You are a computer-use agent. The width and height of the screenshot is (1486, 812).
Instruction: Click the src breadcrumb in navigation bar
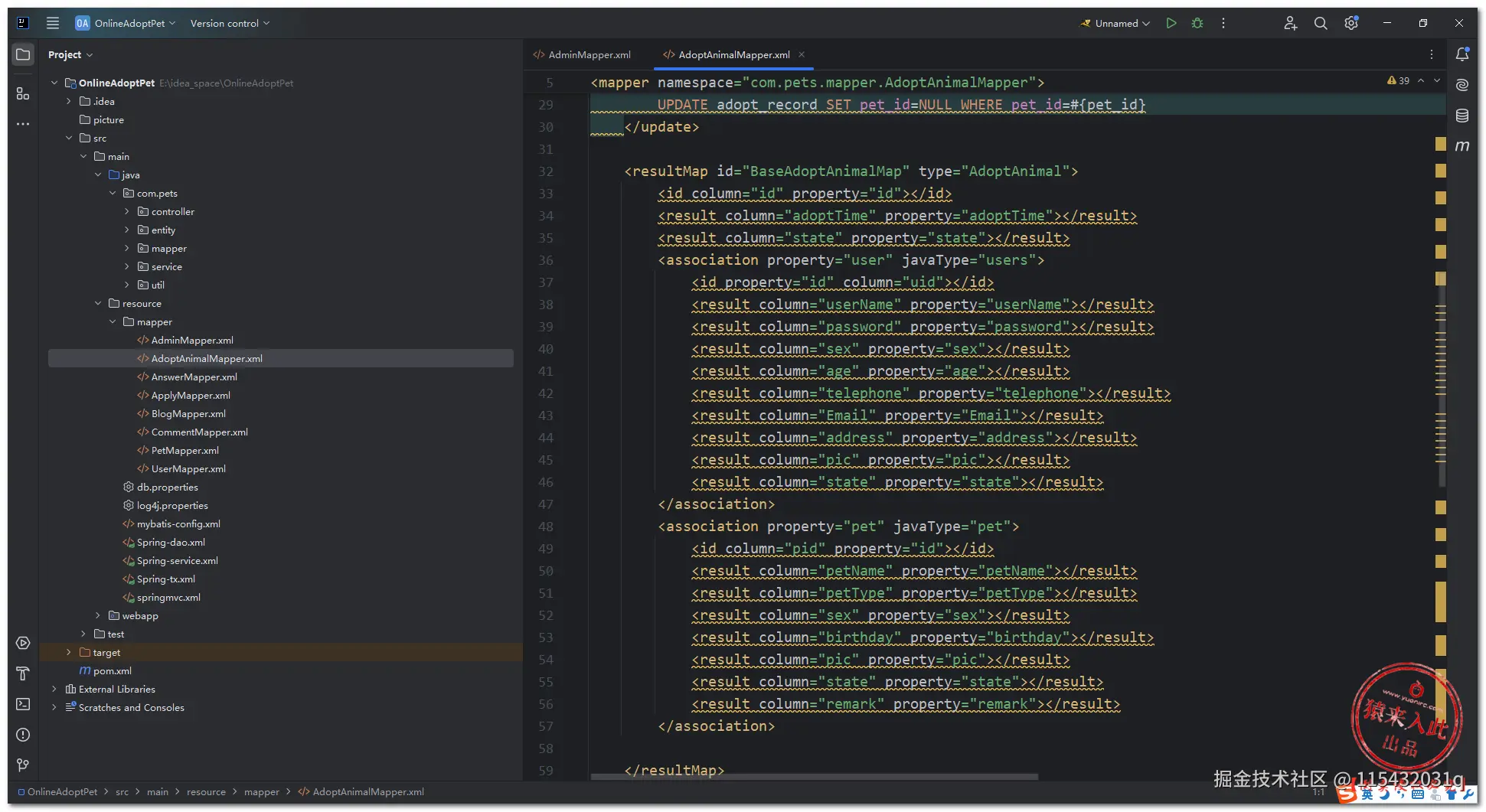click(122, 791)
